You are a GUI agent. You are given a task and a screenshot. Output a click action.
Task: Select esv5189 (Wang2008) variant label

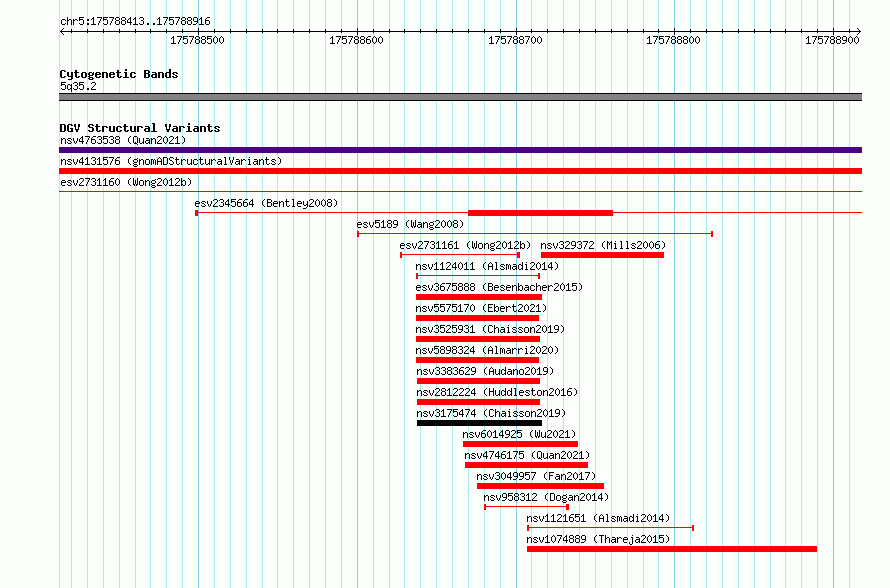click(410, 224)
